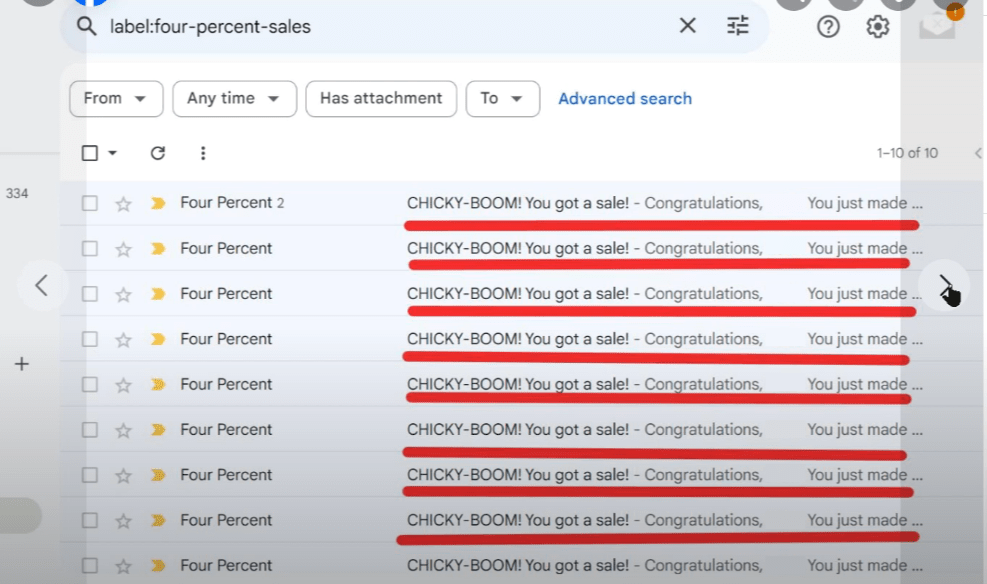This screenshot has height=584, width=987.
Task: Click the left arrow navigation circle
Action: pos(42,285)
